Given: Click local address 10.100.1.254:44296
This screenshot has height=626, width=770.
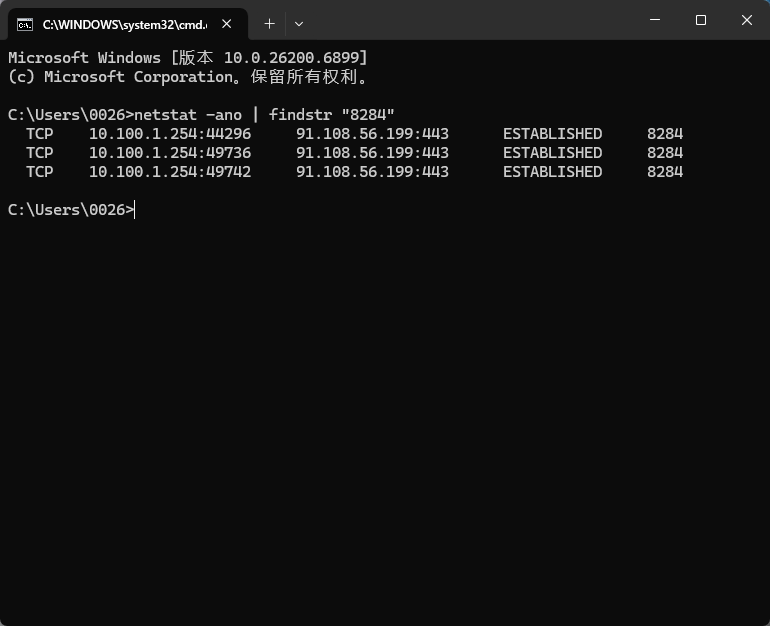Looking at the screenshot, I should pos(169,134).
